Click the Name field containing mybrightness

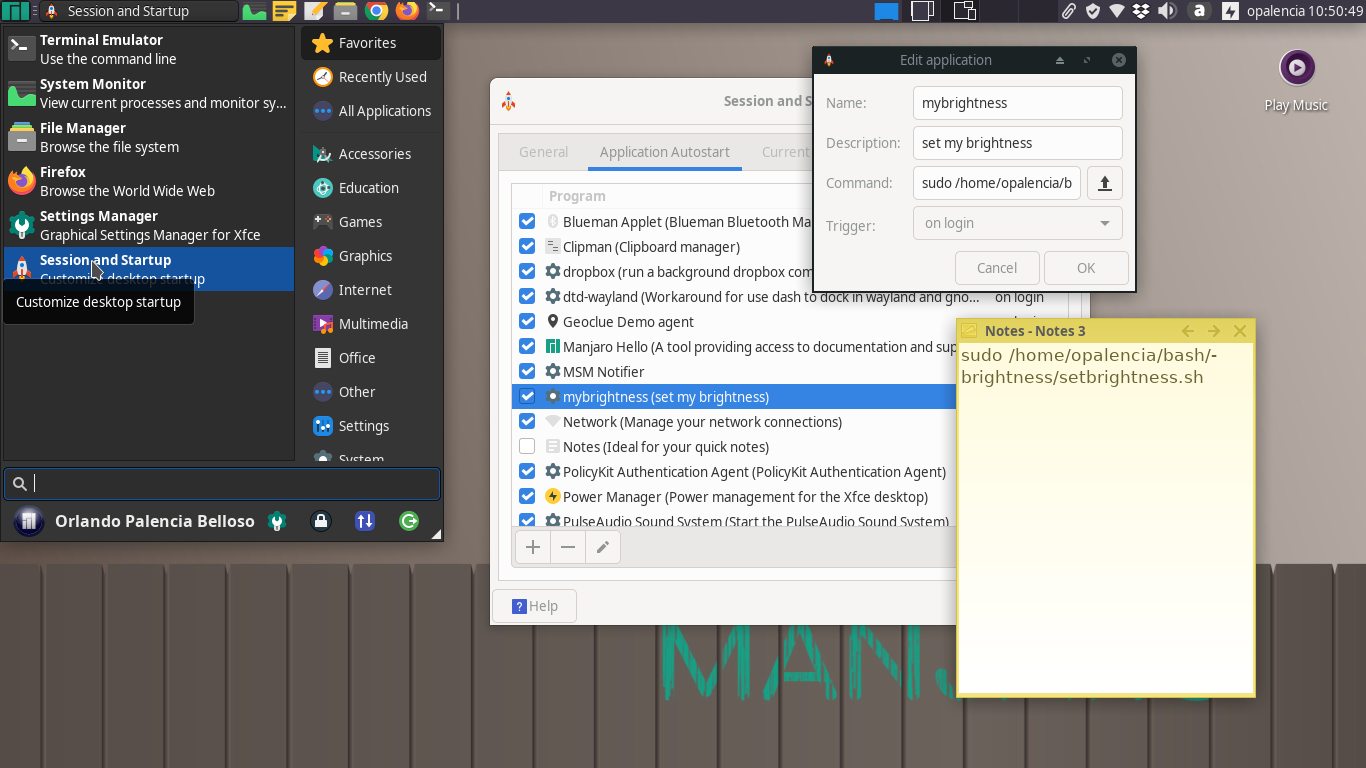1018,103
